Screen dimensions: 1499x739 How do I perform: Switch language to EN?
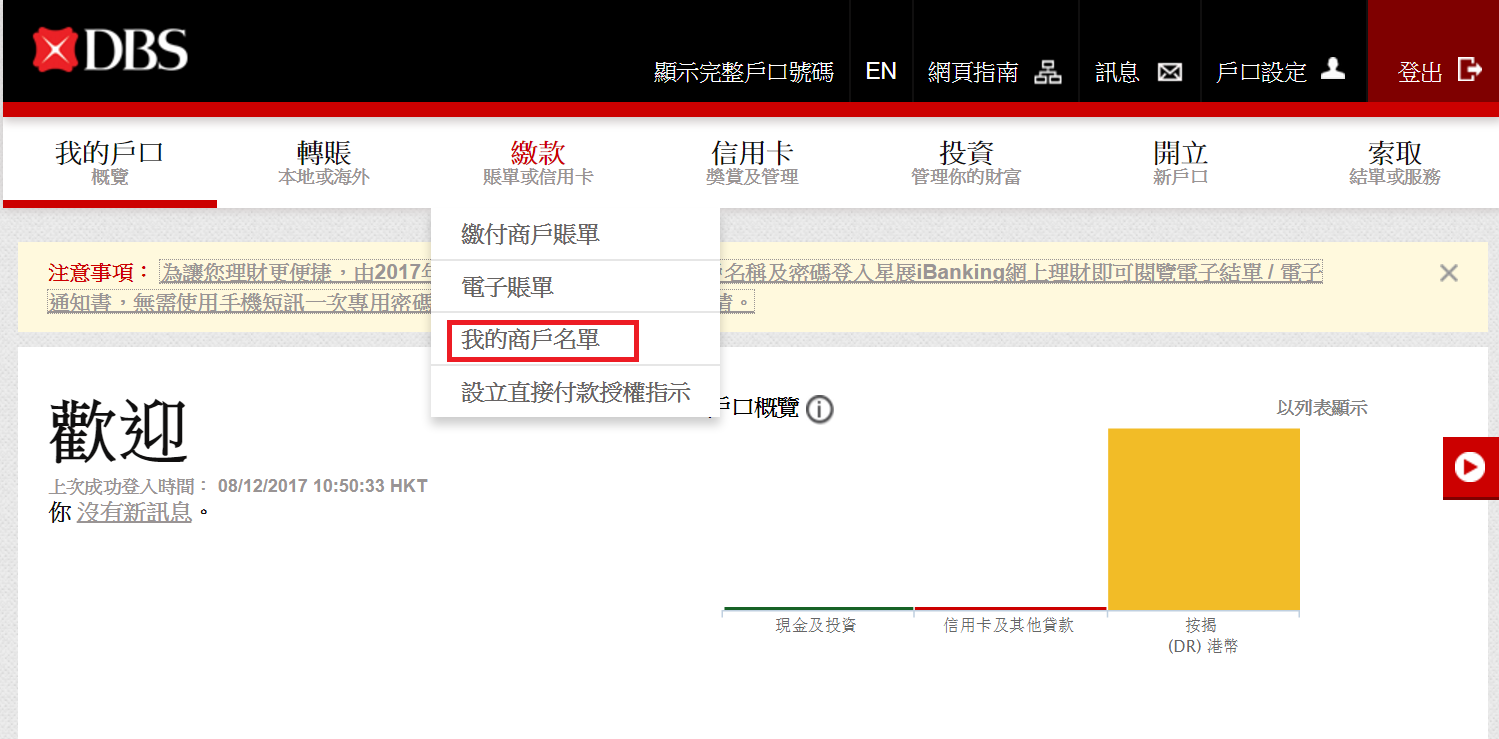click(881, 72)
